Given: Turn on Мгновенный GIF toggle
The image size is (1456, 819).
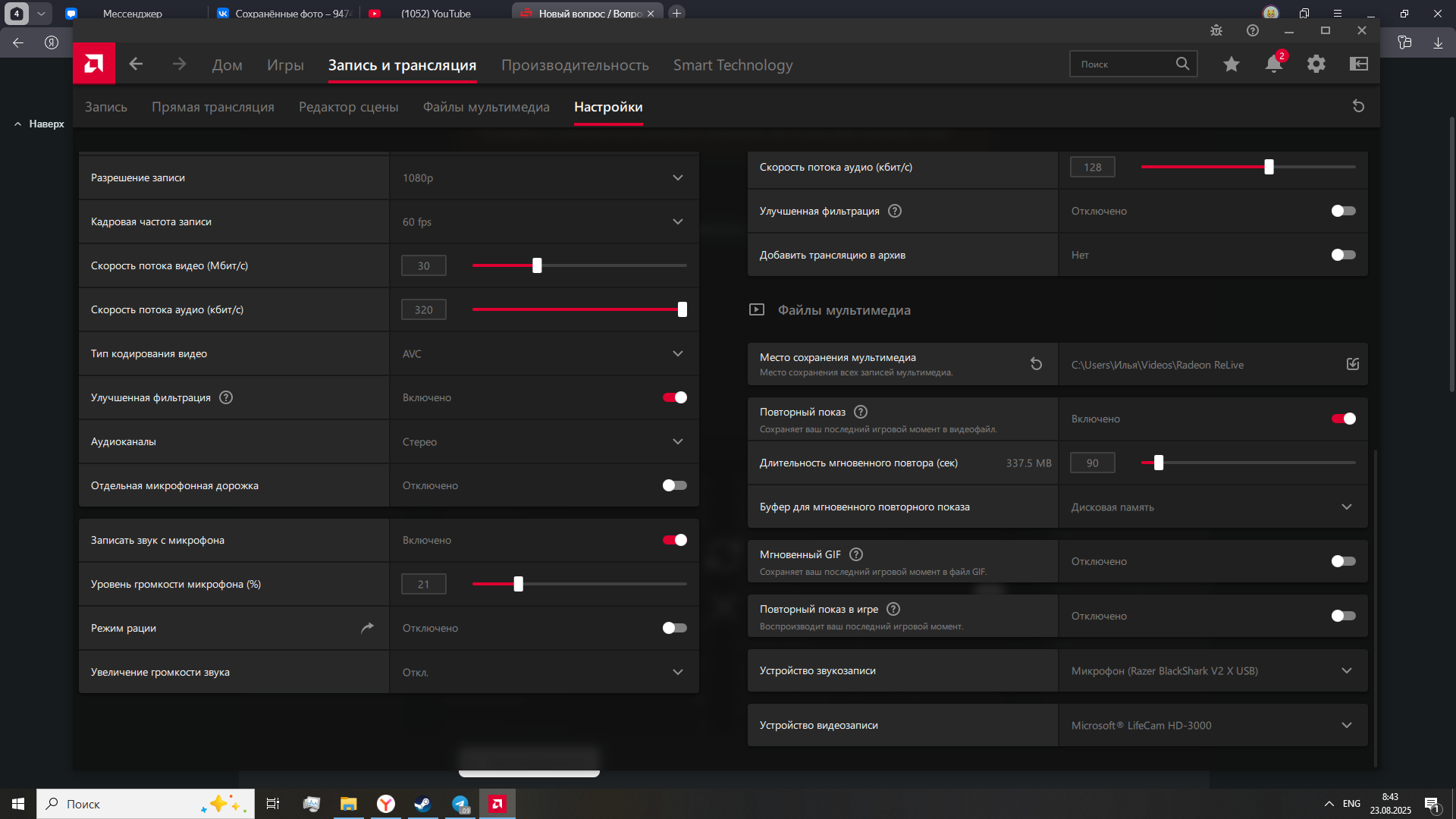Looking at the screenshot, I should tap(1343, 561).
